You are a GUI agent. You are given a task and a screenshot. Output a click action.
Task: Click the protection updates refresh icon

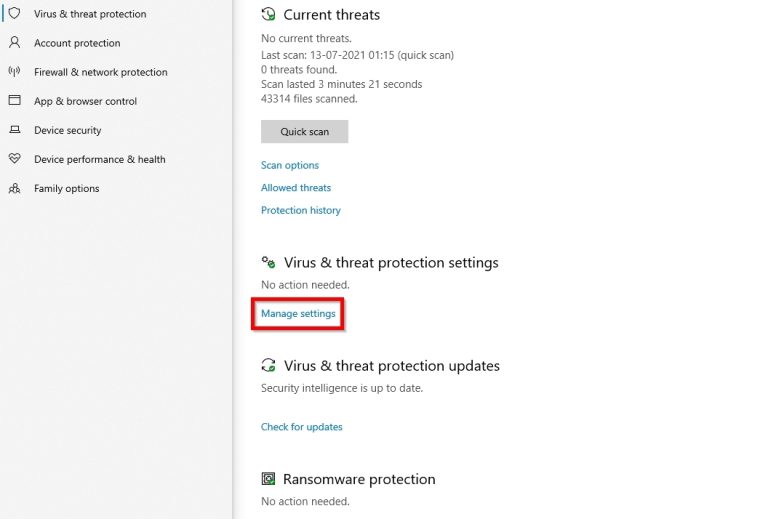coord(268,366)
